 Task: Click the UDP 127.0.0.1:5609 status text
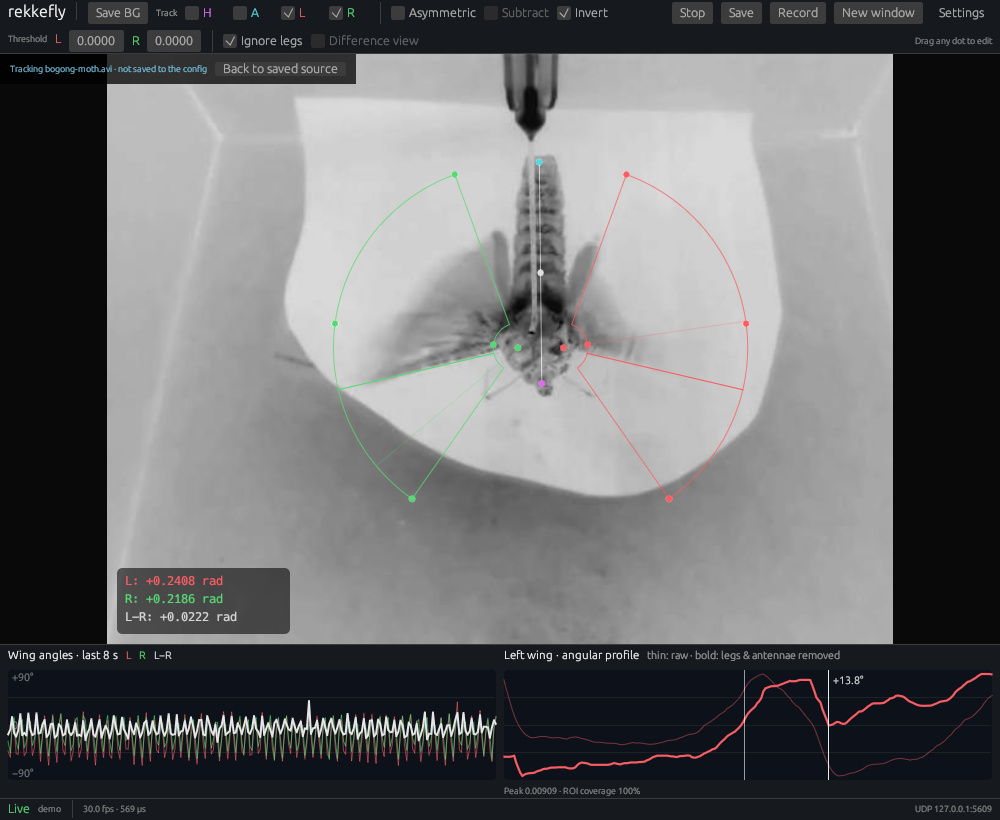click(x=953, y=809)
